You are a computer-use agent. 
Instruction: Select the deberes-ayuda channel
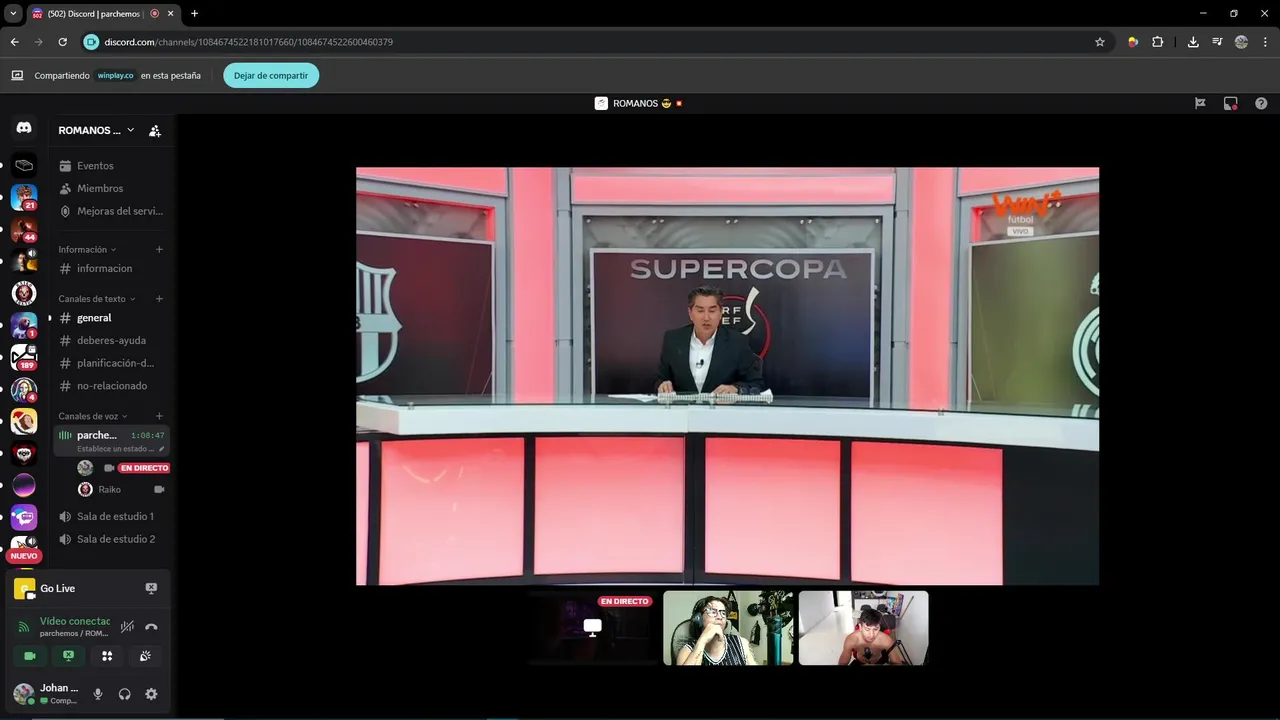point(110,340)
